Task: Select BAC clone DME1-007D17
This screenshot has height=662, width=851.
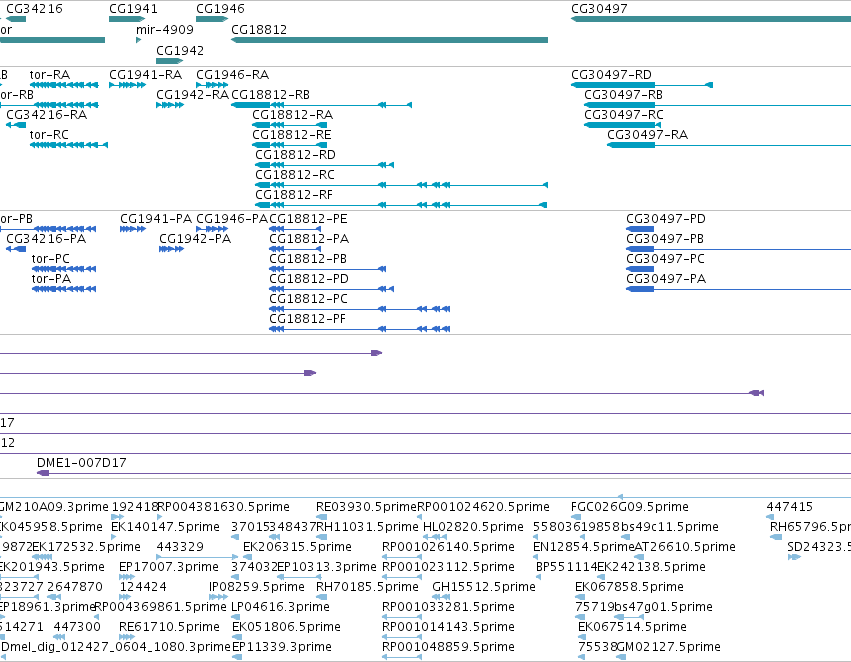Action: pos(444,473)
